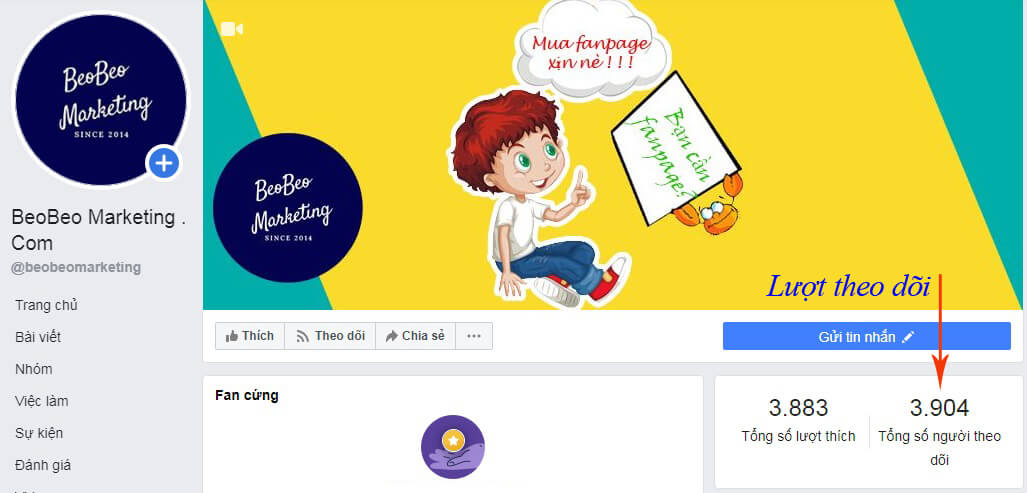This screenshot has width=1027, height=493.
Task: Click the BeoBeo Marketing profile picture
Action: (101, 99)
